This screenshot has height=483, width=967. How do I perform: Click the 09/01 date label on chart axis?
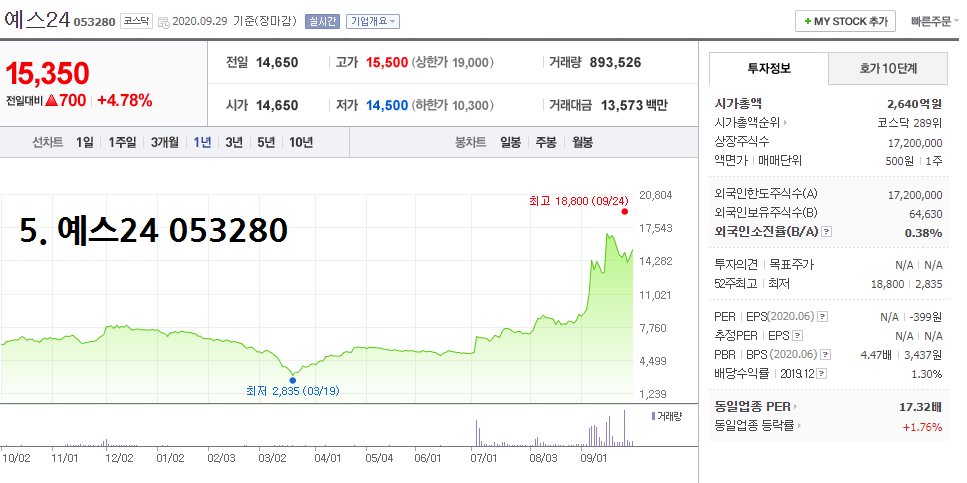coord(593,458)
